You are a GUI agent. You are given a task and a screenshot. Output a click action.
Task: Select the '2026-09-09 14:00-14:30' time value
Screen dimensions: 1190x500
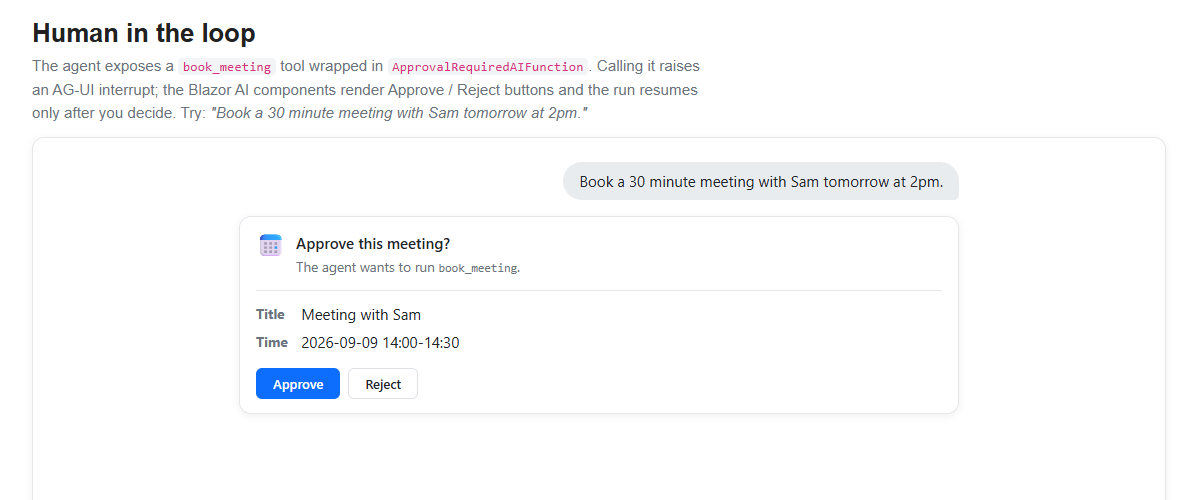click(380, 343)
